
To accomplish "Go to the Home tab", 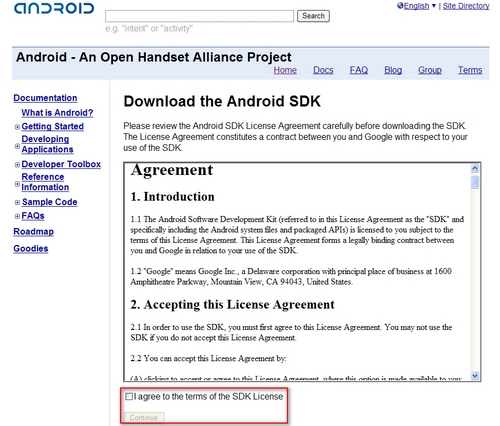I will [x=285, y=70].
